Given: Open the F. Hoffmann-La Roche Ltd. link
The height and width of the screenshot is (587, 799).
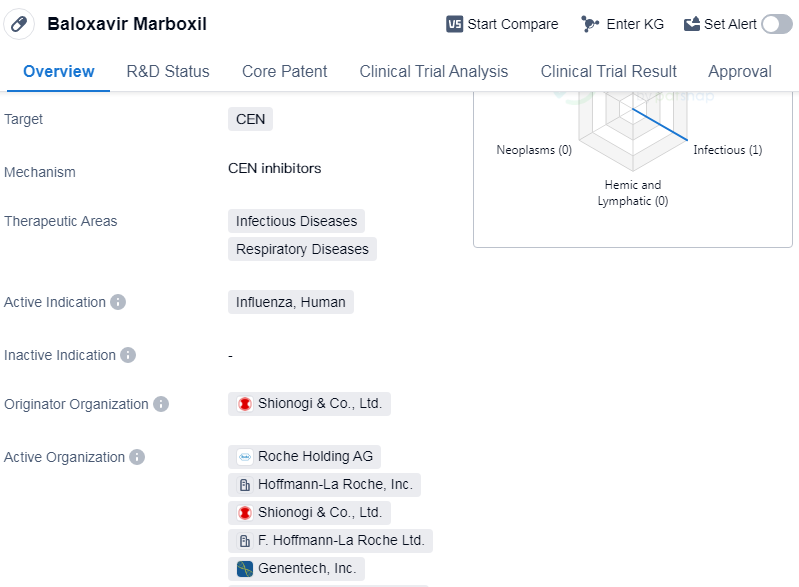Looking at the screenshot, I should point(341,541).
